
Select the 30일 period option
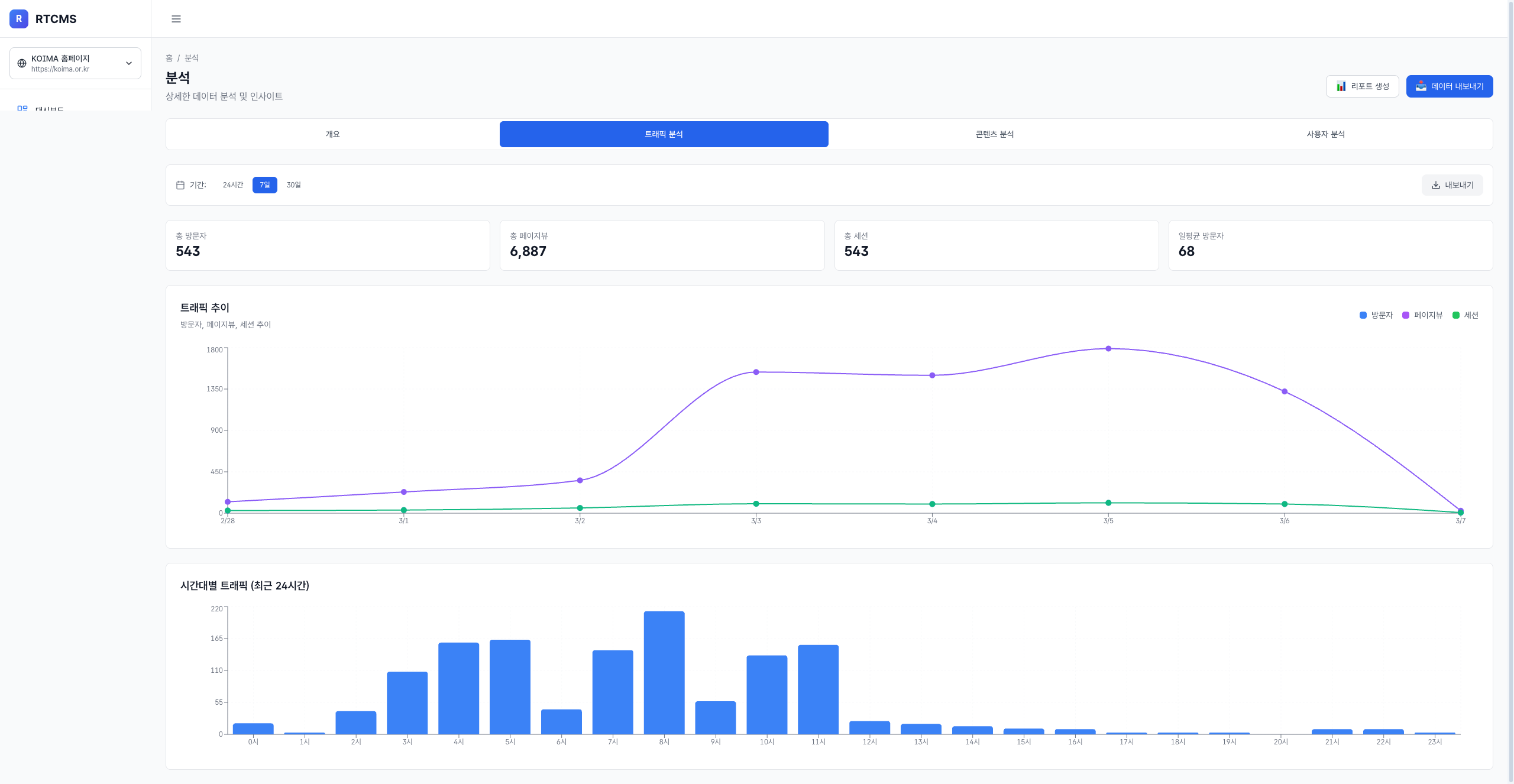tap(293, 185)
